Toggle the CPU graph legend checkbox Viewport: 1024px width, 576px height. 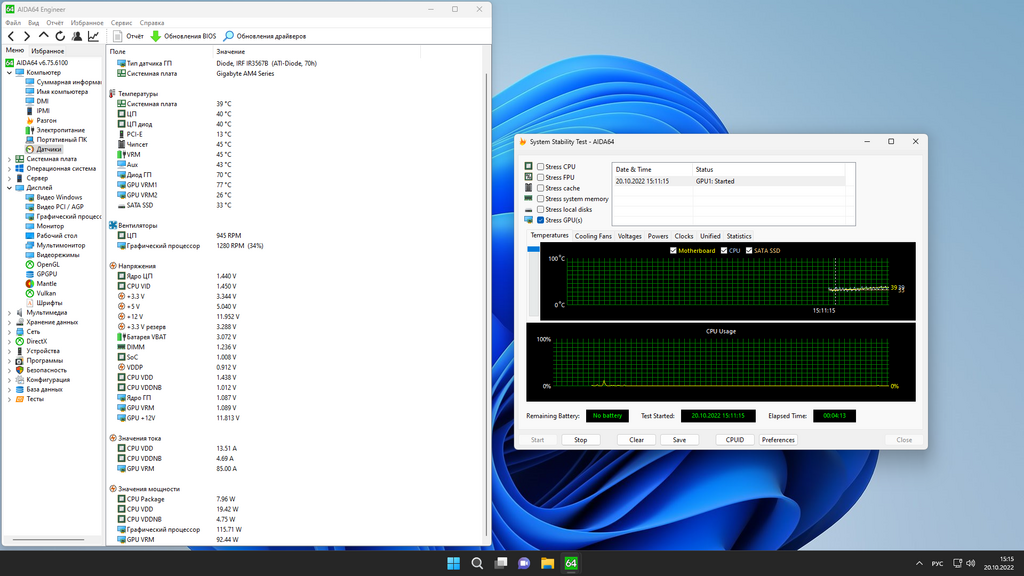(x=724, y=250)
